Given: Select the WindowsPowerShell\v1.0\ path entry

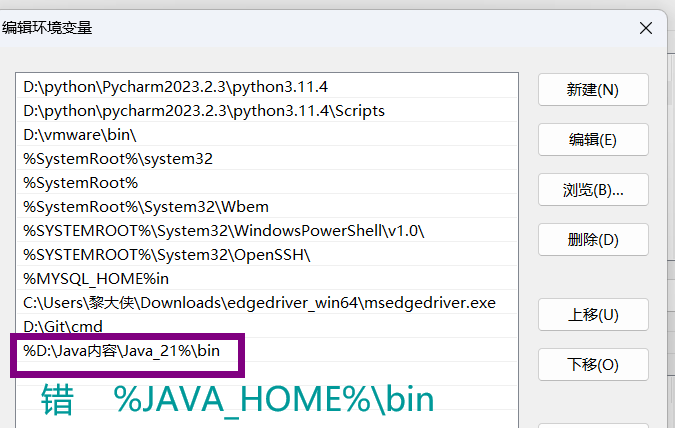Looking at the screenshot, I should 266,231.
